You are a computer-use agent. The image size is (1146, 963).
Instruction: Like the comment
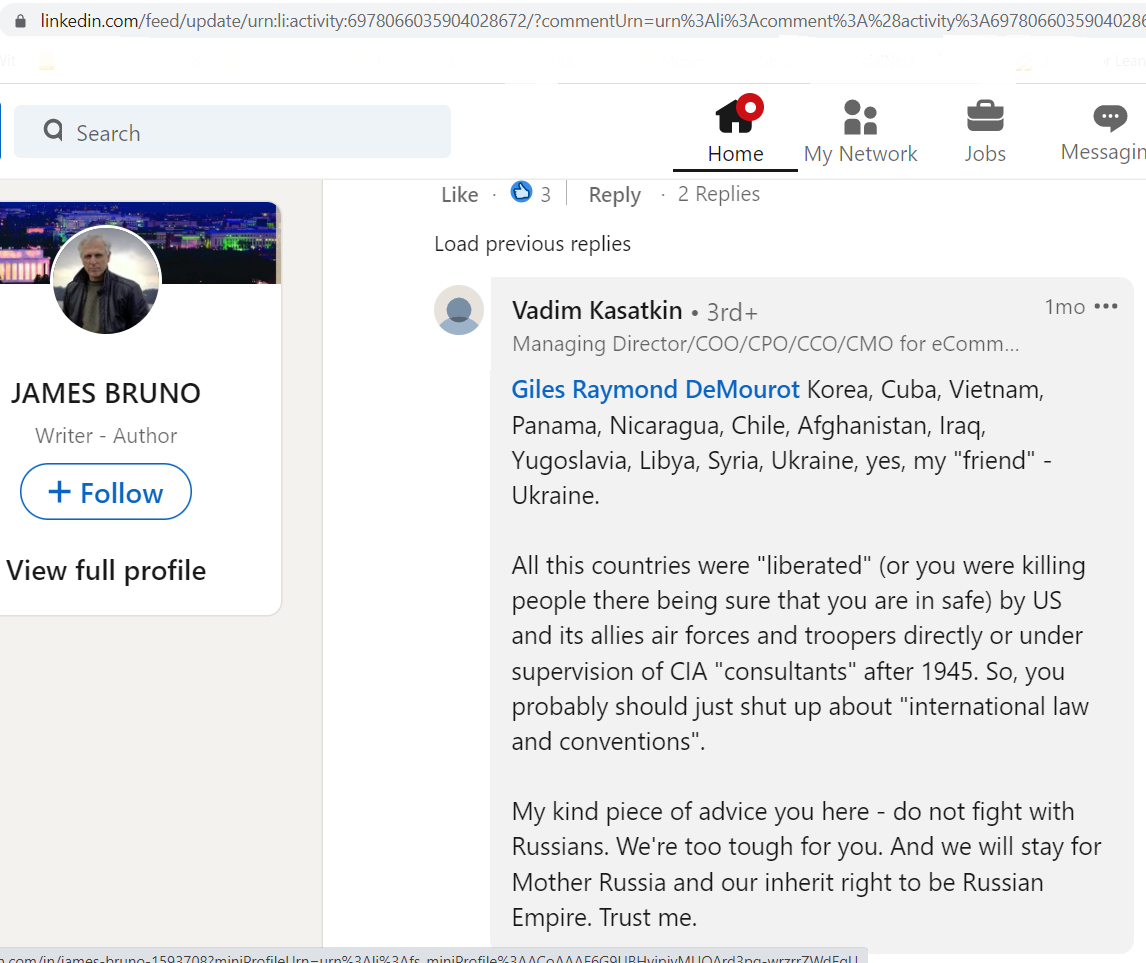pos(460,194)
